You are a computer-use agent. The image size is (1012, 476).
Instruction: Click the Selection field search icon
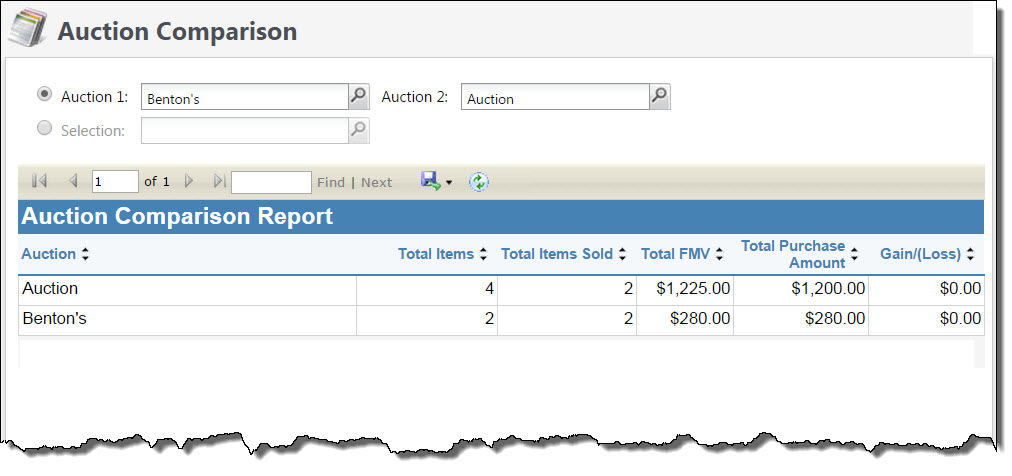point(358,130)
